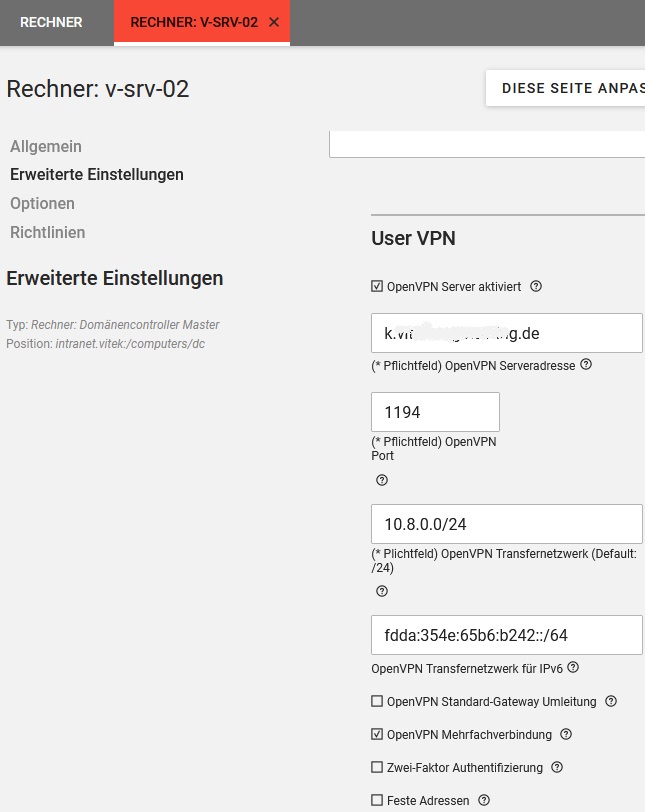Go to the Richtlinien section
Image resolution: width=645 pixels, height=812 pixels.
click(x=48, y=232)
